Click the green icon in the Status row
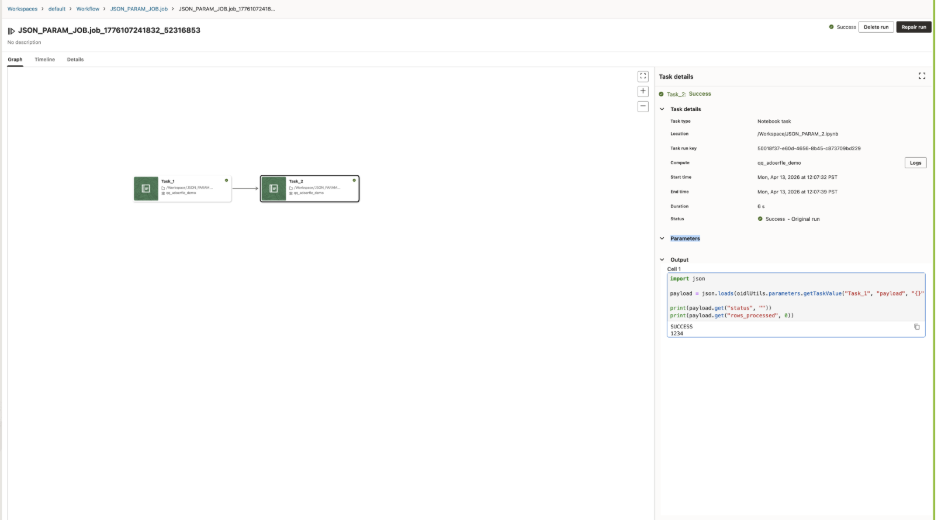 (760, 219)
